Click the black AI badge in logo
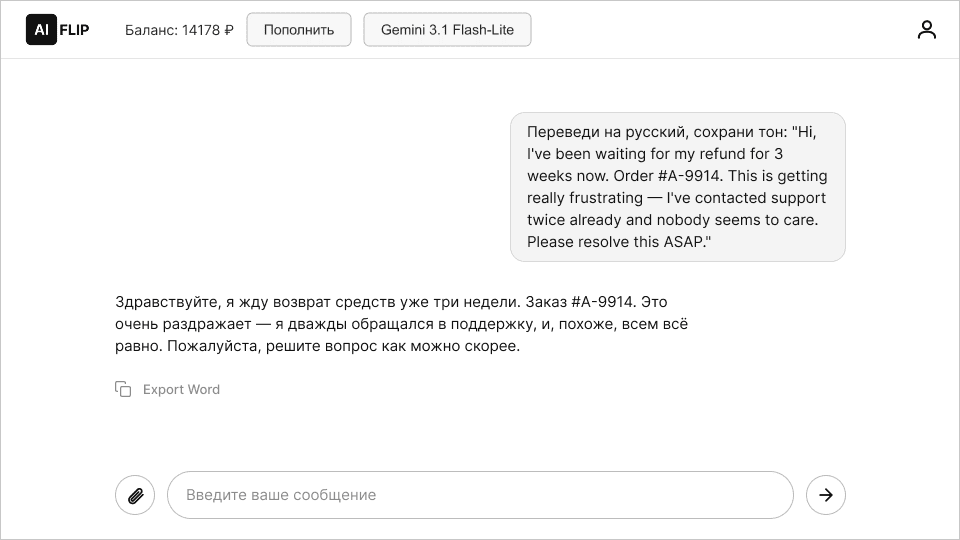Image resolution: width=960 pixels, height=540 pixels. click(x=41, y=30)
